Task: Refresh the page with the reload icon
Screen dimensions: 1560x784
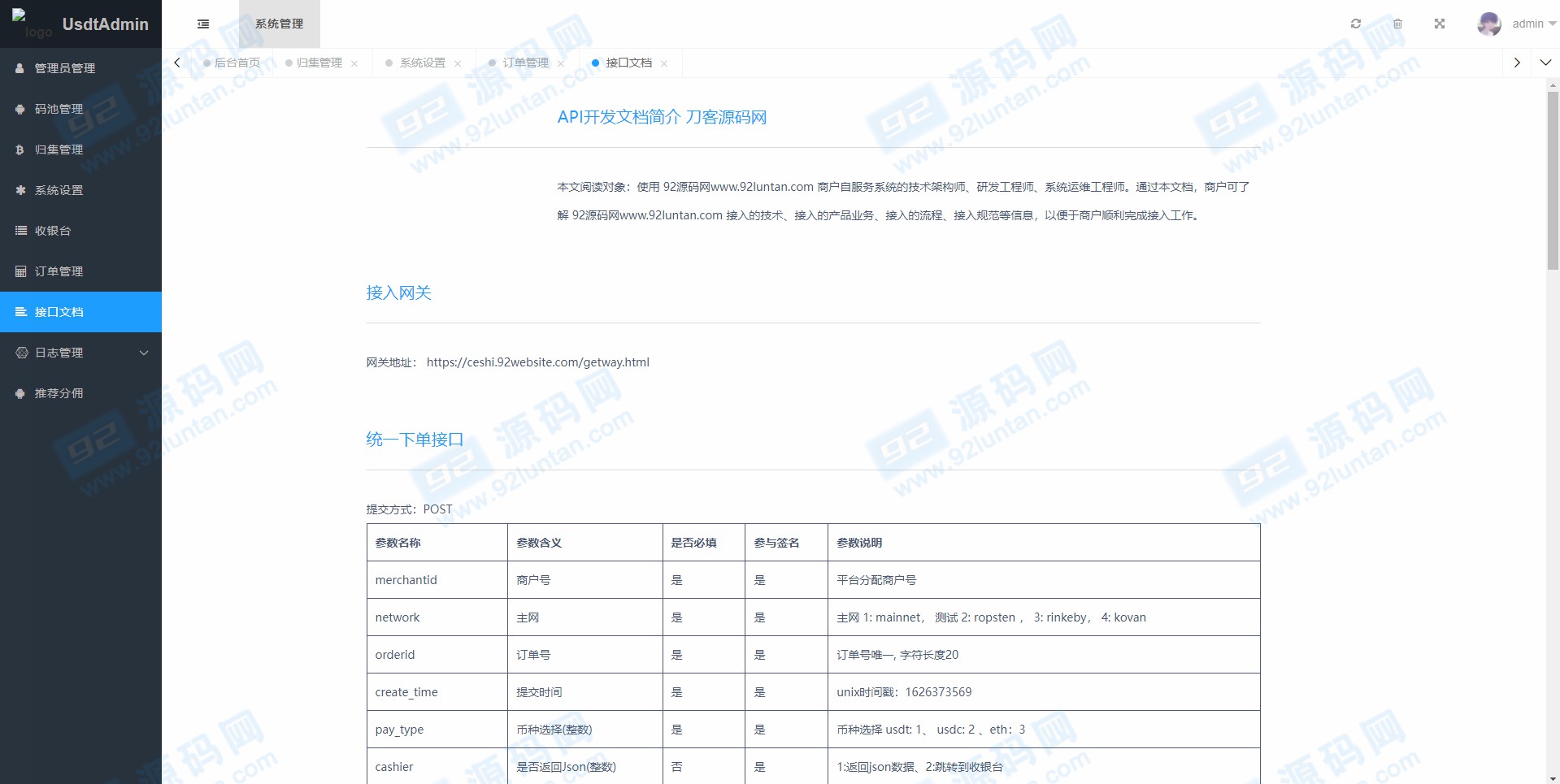Action: click(x=1356, y=24)
